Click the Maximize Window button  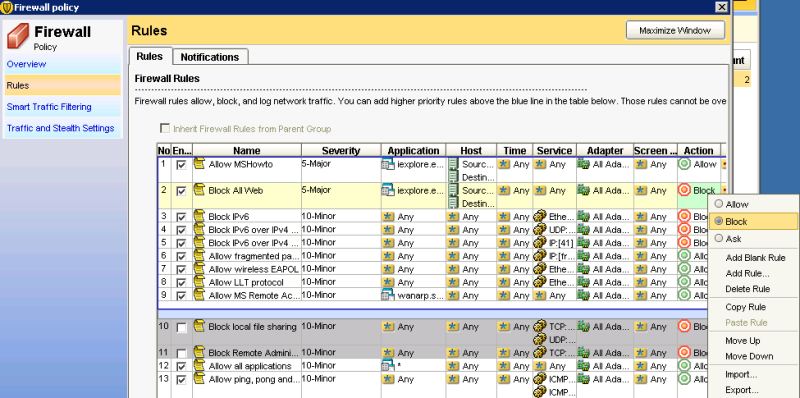(675, 31)
